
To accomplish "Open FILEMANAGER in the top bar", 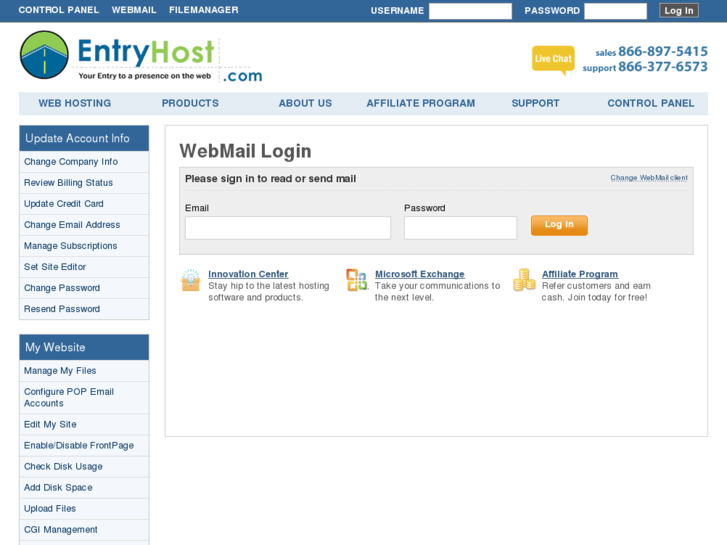I will coord(204,10).
